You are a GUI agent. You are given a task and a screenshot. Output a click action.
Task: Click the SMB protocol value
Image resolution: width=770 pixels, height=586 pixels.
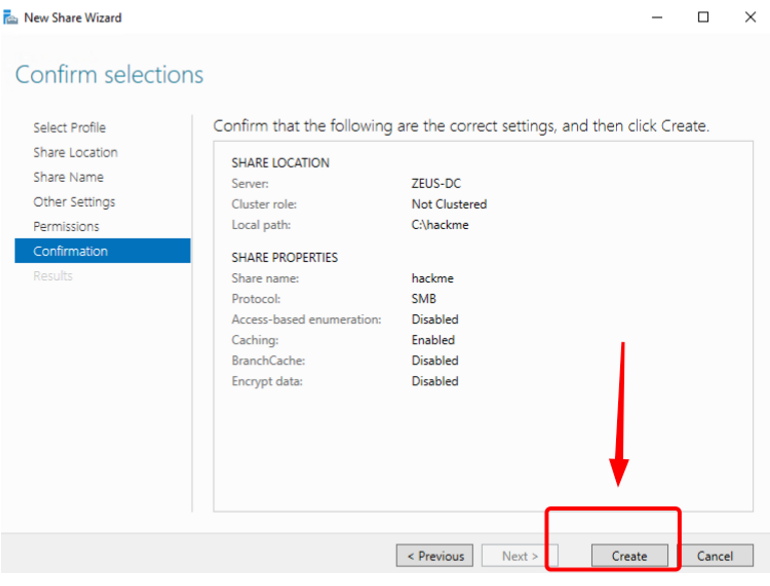point(424,299)
